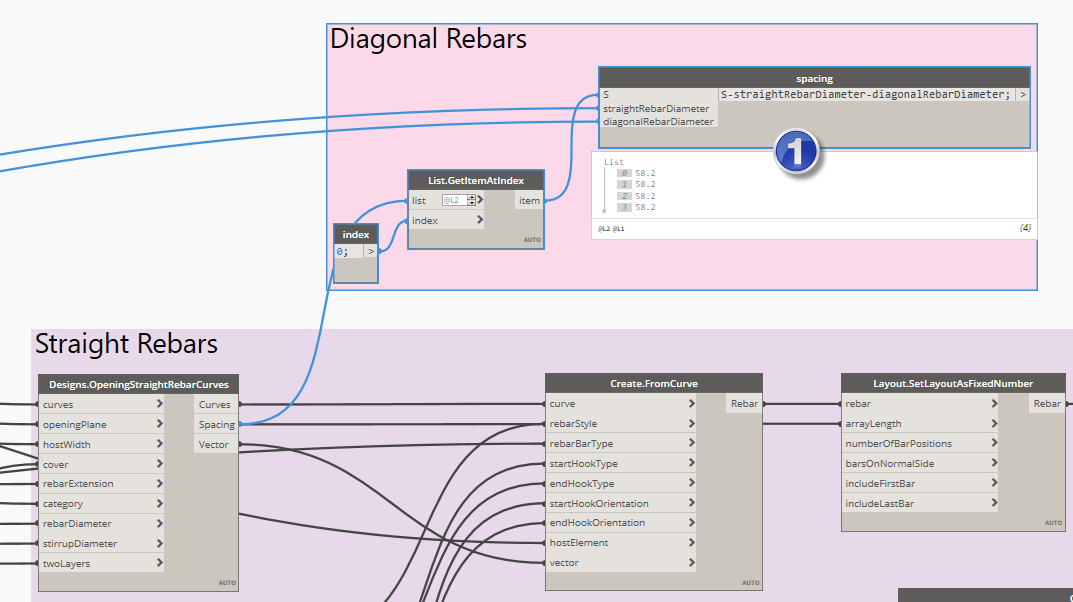
Task: Expand the twoLayers port chevron
Action: point(159,563)
